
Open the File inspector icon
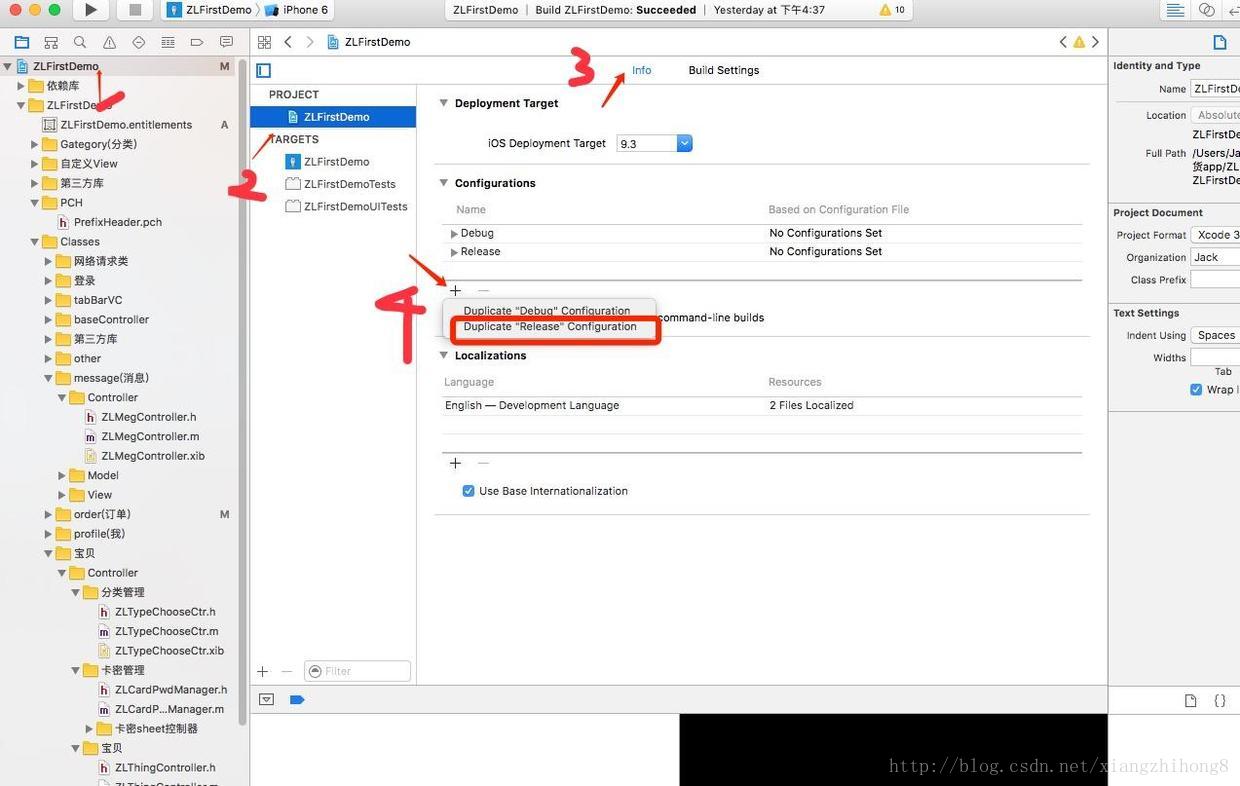coord(1219,42)
